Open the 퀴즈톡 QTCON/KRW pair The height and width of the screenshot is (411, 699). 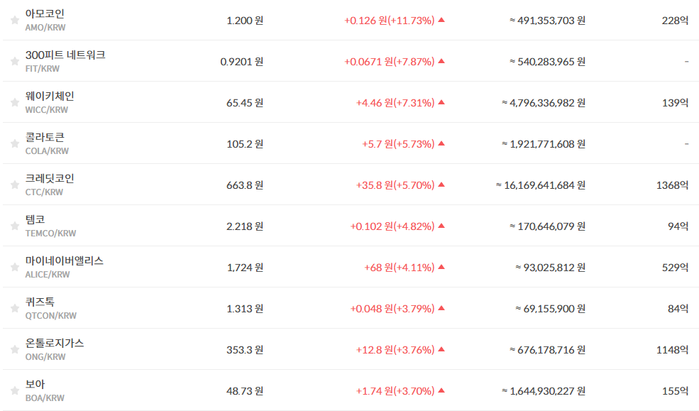point(51,308)
